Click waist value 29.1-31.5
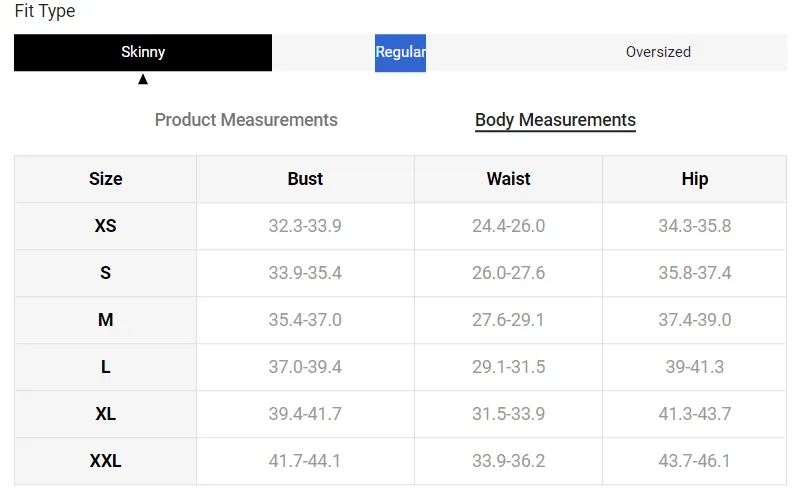 508,367
